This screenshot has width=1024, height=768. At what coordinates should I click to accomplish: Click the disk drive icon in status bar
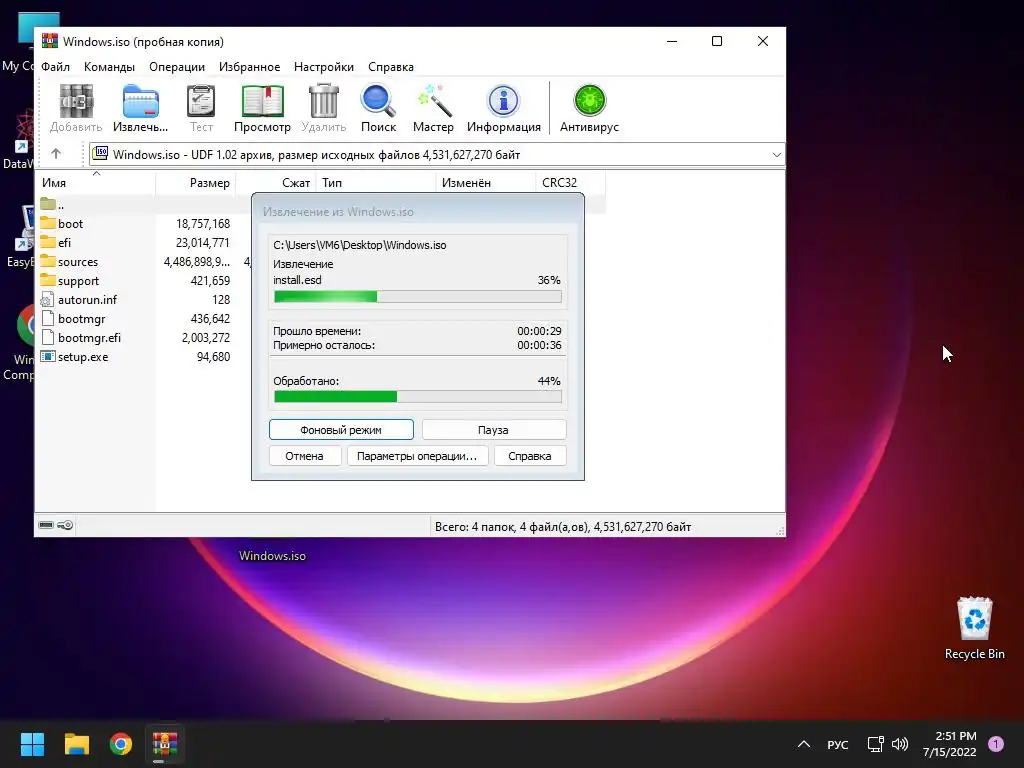pos(46,525)
